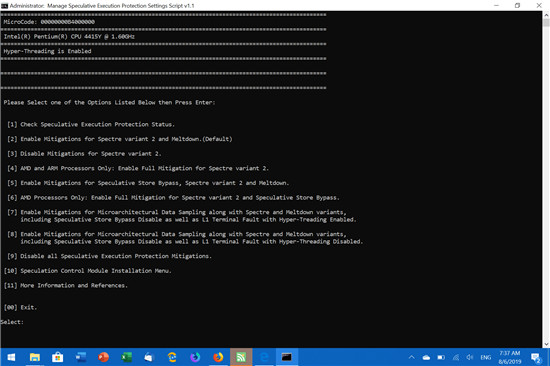Launch Firefox from the taskbar
The image size is (550, 366).
[218, 357]
